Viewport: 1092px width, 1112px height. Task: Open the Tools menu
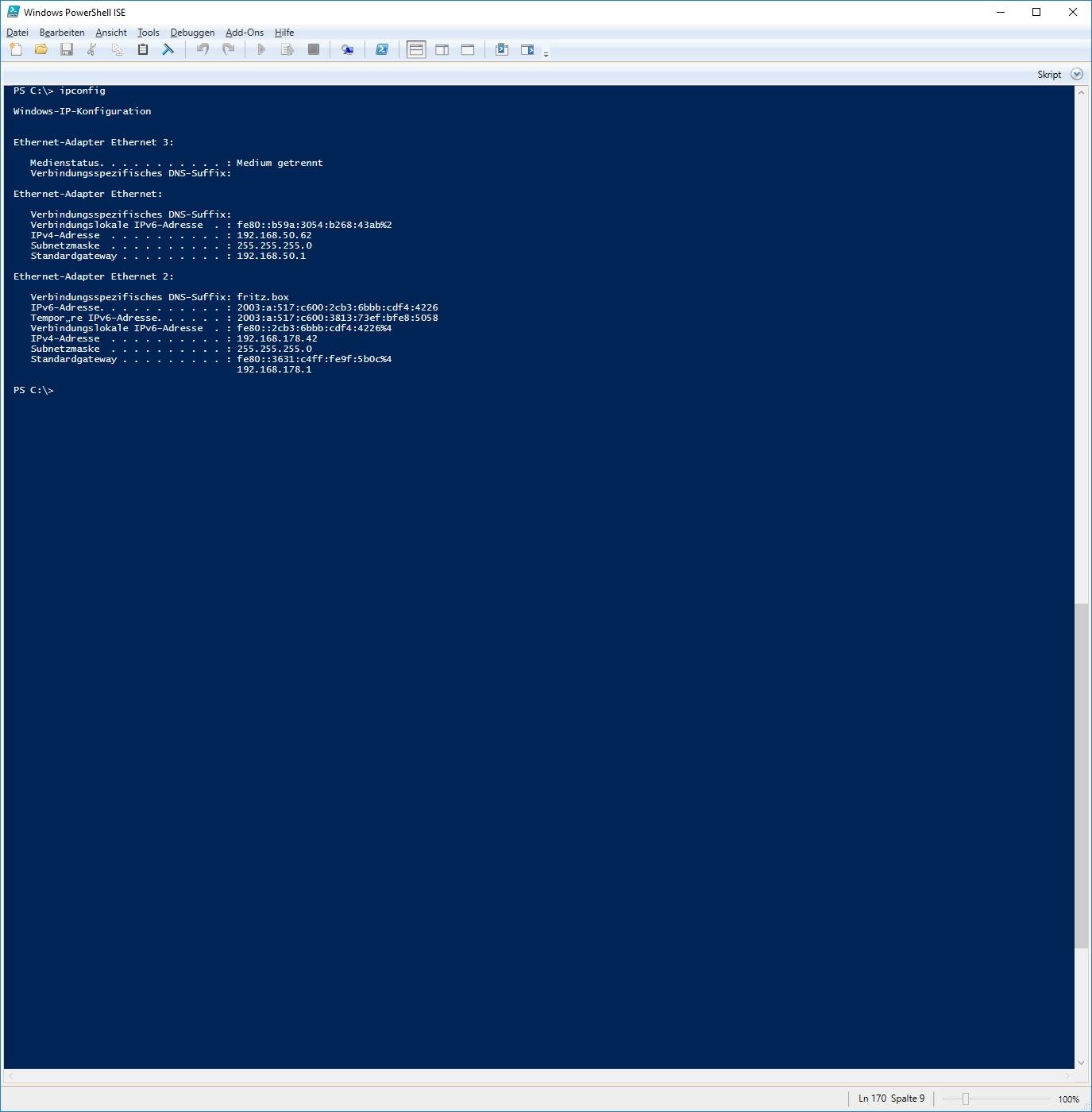coord(149,33)
